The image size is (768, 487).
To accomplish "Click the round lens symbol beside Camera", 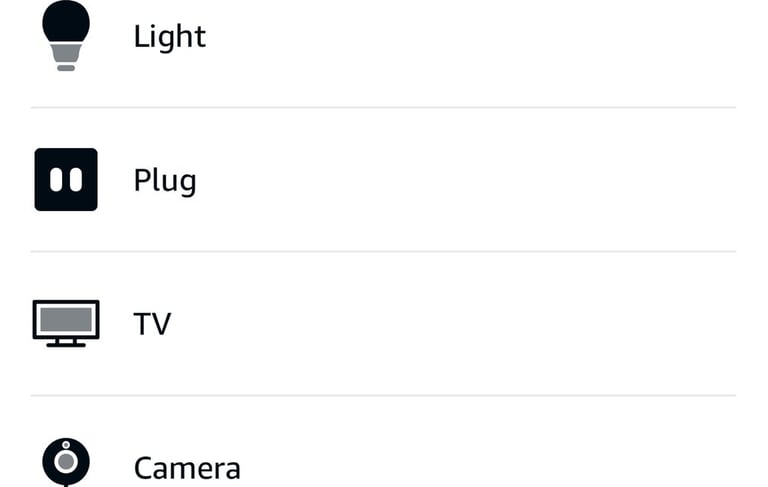I will coord(66,462).
